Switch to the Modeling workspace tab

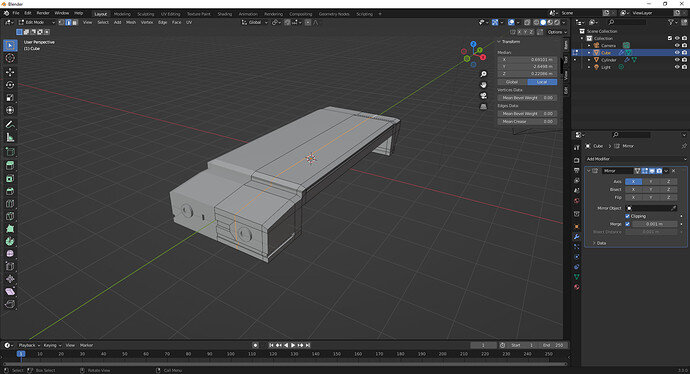122,14
